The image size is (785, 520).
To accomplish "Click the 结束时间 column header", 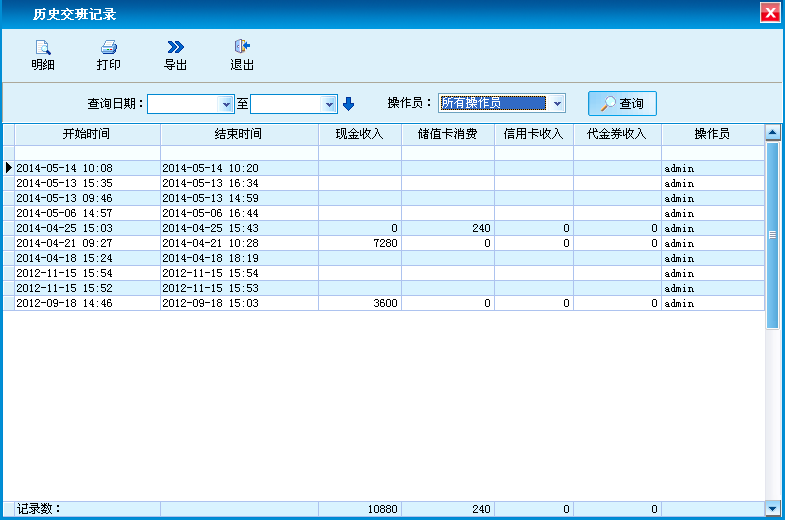I will (x=239, y=134).
